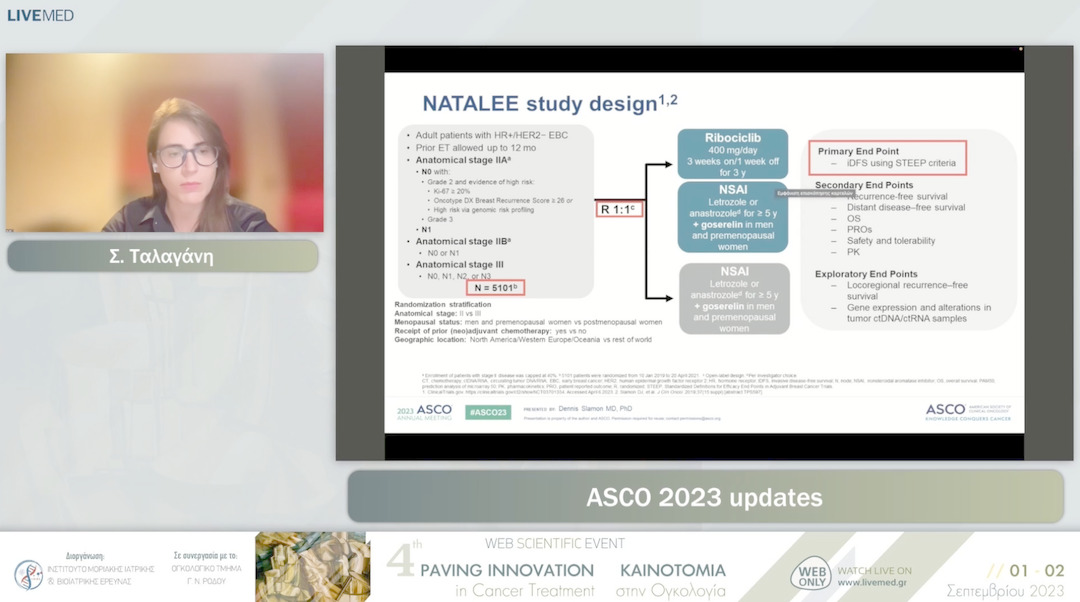Click Anatomical stage IIA bullet
The image size is (1080, 602).
pyautogui.click(x=462, y=160)
